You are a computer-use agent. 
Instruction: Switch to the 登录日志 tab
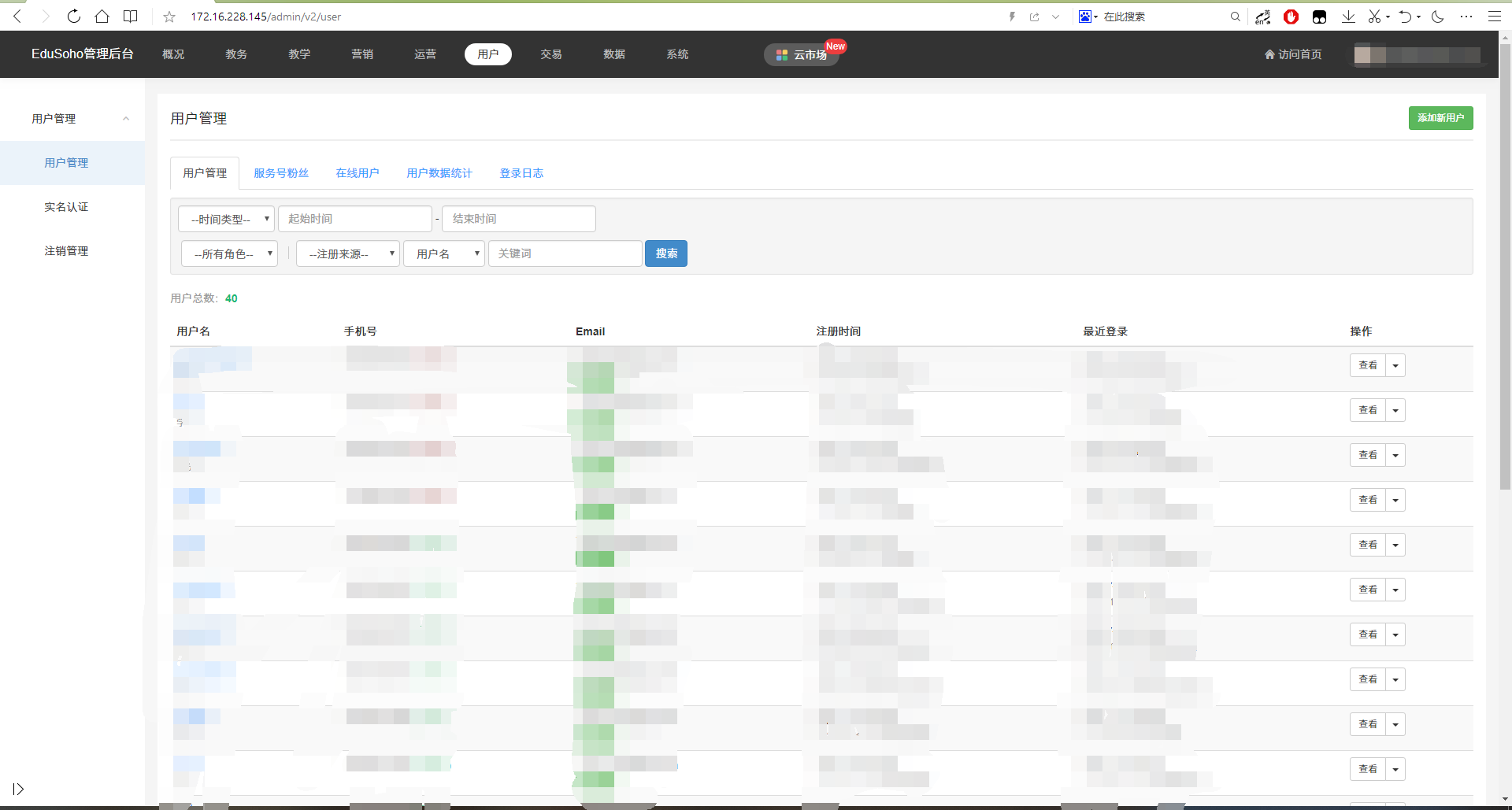521,173
